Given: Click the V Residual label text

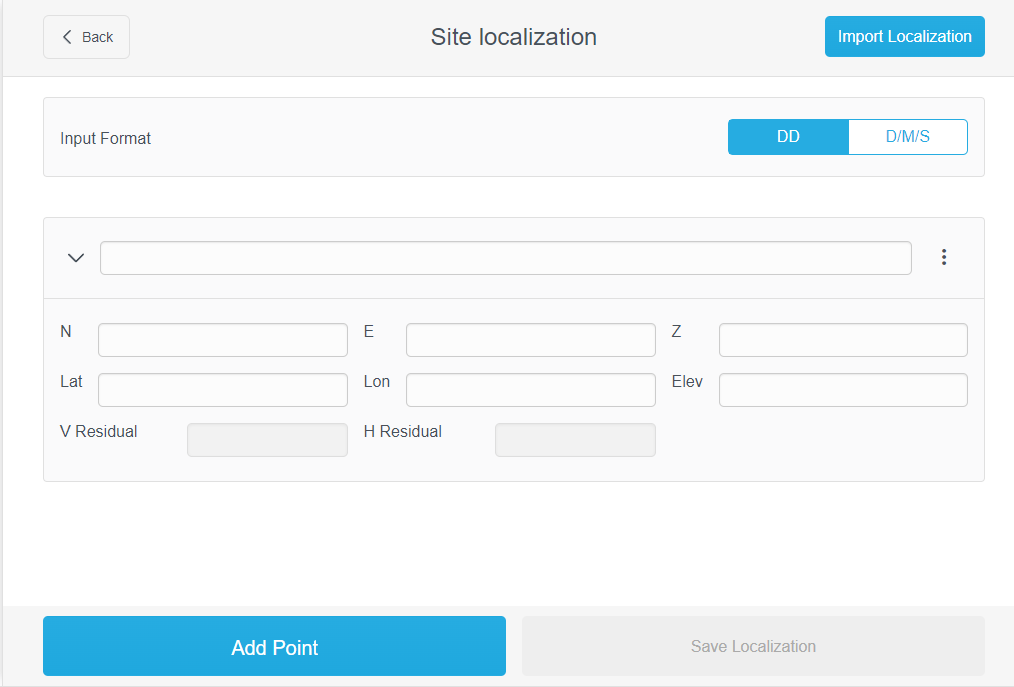Looking at the screenshot, I should 99,432.
